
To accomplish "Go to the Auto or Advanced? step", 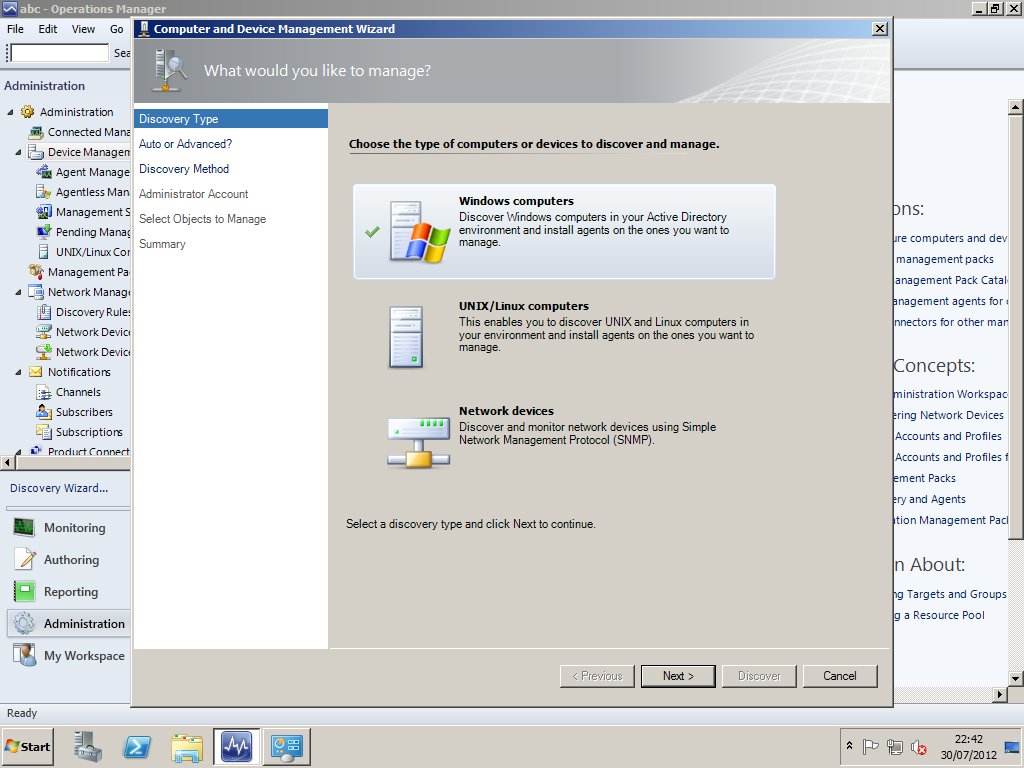I will [185, 144].
